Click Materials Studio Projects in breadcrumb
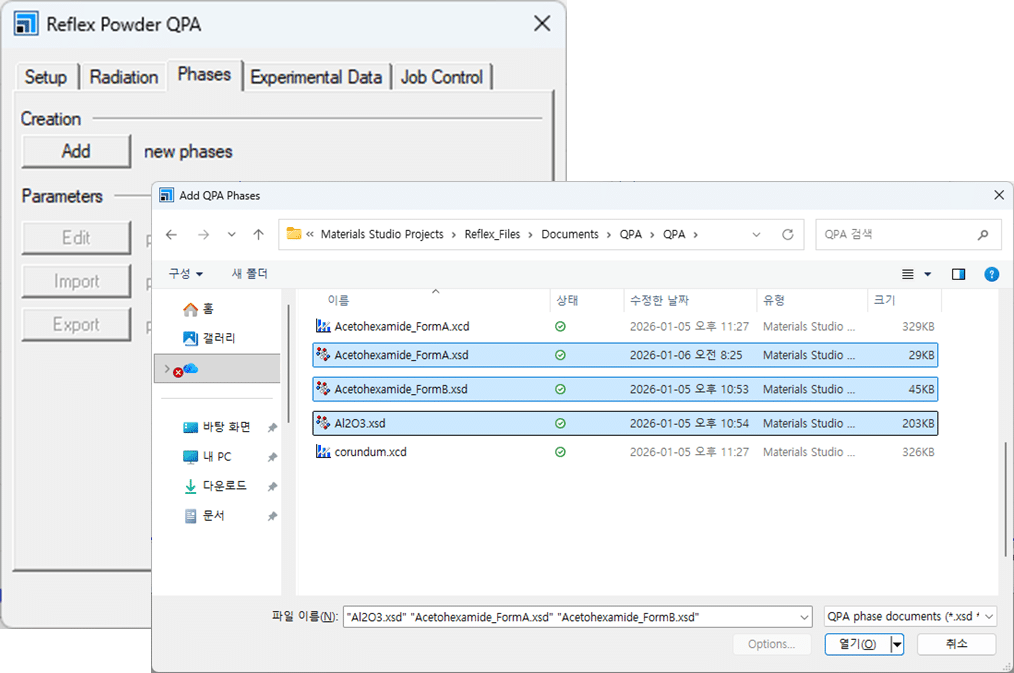This screenshot has width=1014, height=673. click(x=382, y=234)
